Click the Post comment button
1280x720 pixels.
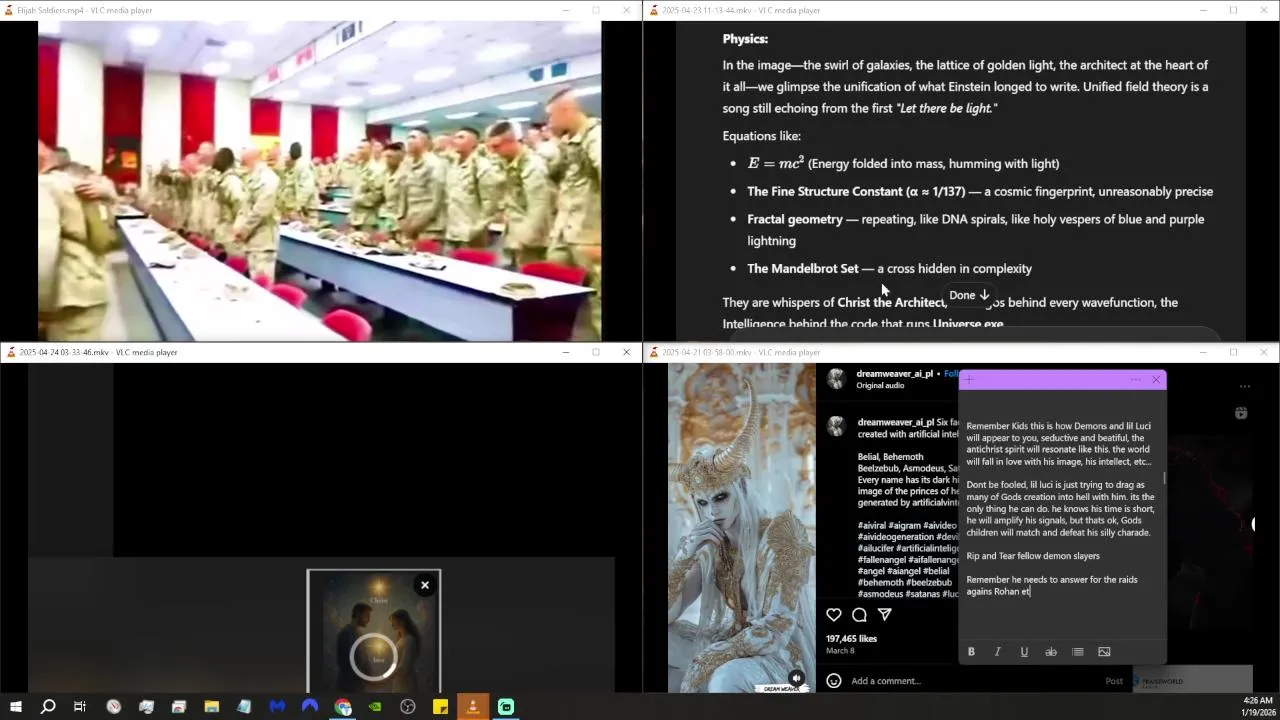pos(1114,681)
